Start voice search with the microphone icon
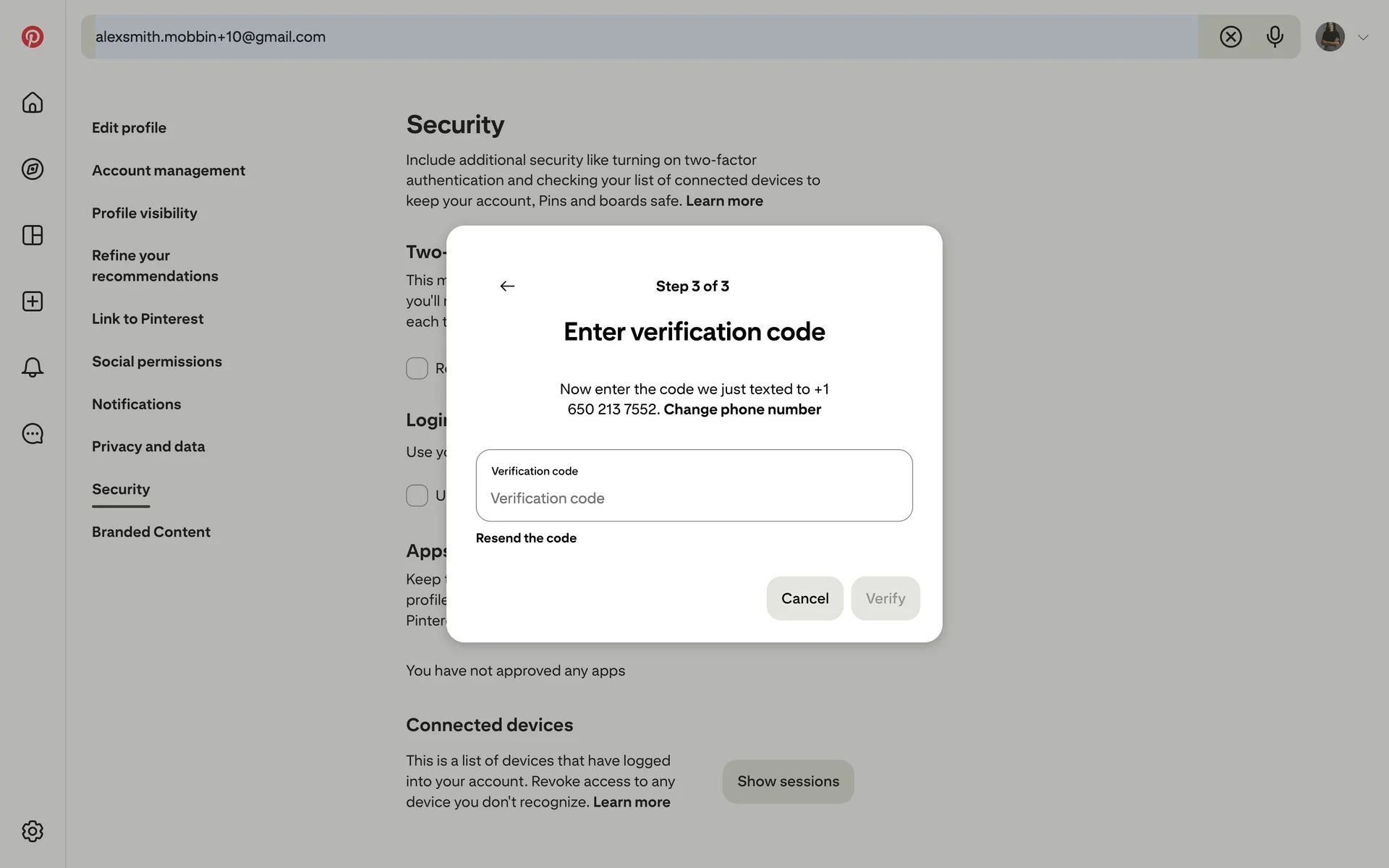1389x868 pixels. pos(1275,37)
